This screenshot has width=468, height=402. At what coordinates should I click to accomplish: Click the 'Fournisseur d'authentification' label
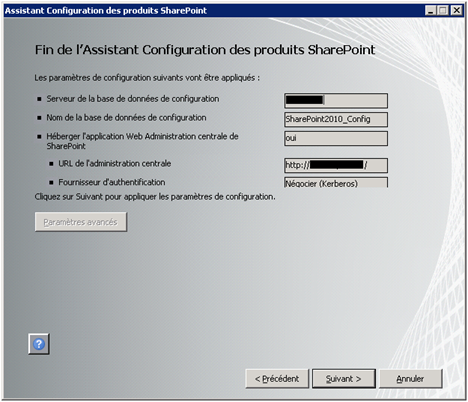[x=112, y=182]
